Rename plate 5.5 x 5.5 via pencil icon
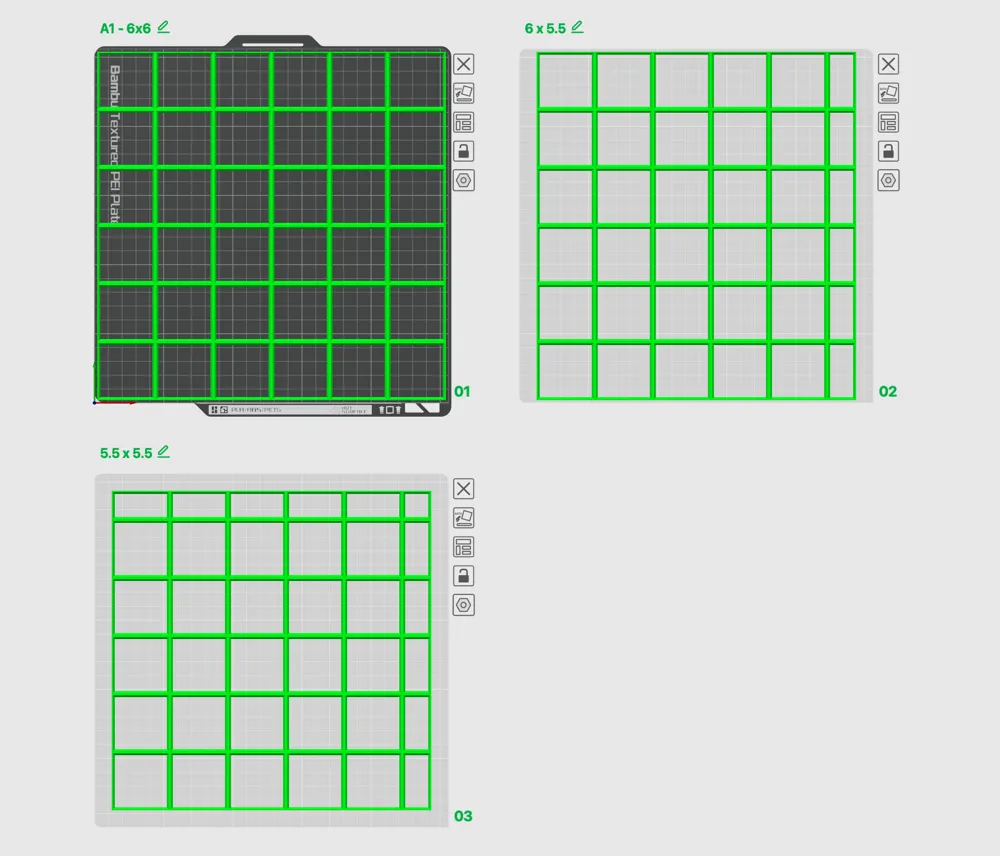This screenshot has width=1000, height=856. click(163, 451)
